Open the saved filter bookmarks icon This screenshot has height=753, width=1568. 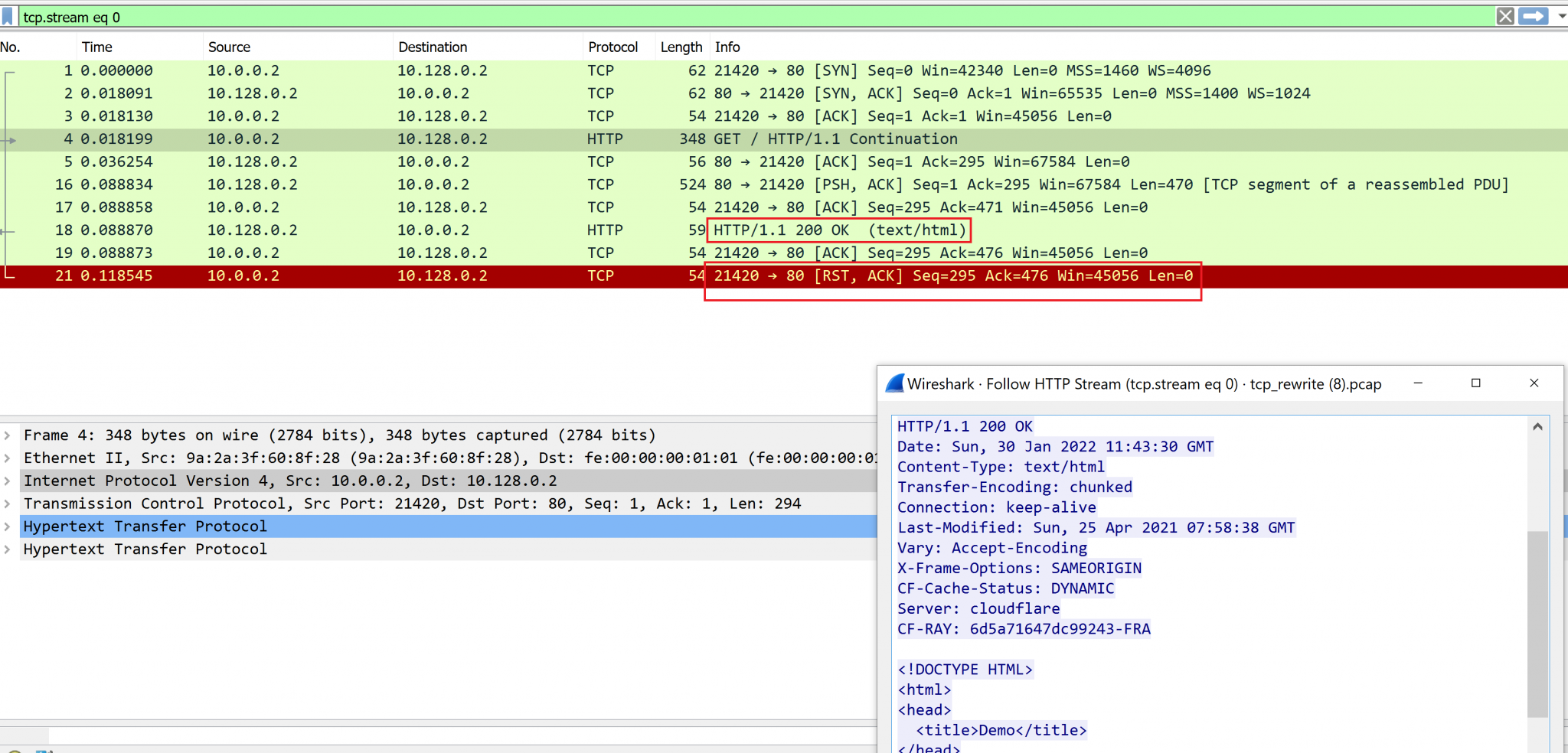[8, 16]
